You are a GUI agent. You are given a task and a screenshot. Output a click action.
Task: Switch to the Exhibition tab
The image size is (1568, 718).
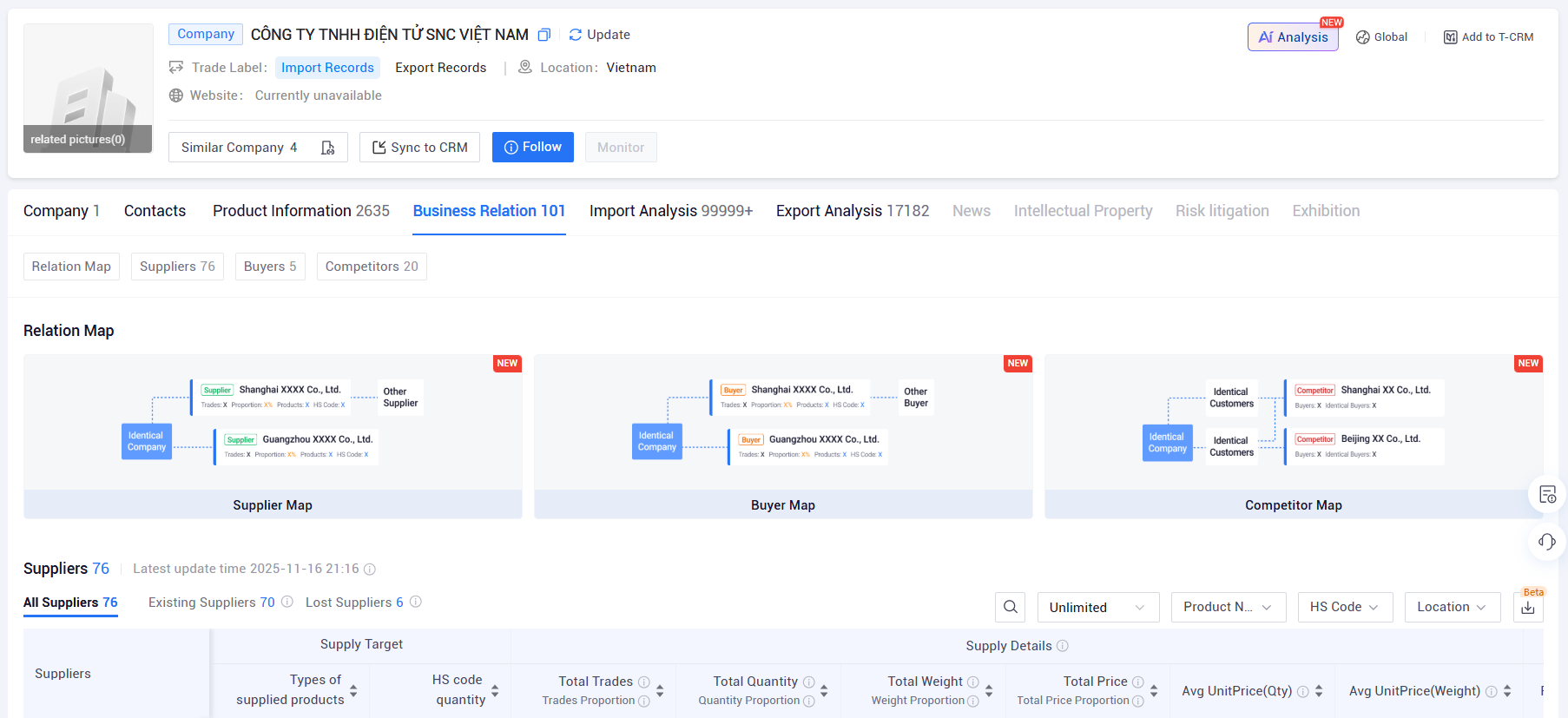point(1327,211)
